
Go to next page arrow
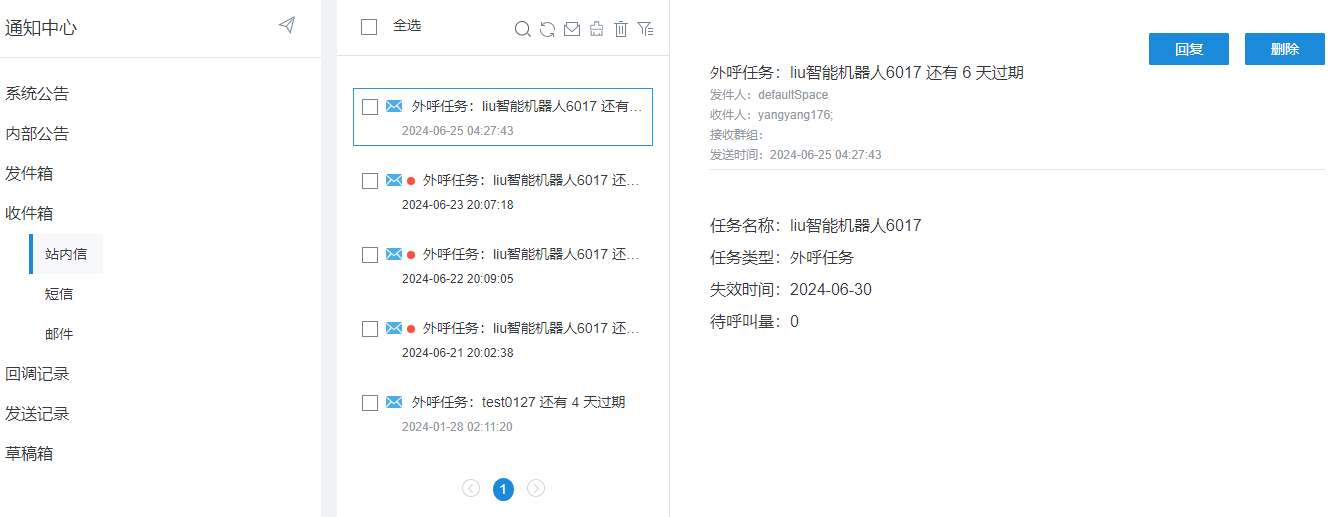[536, 488]
